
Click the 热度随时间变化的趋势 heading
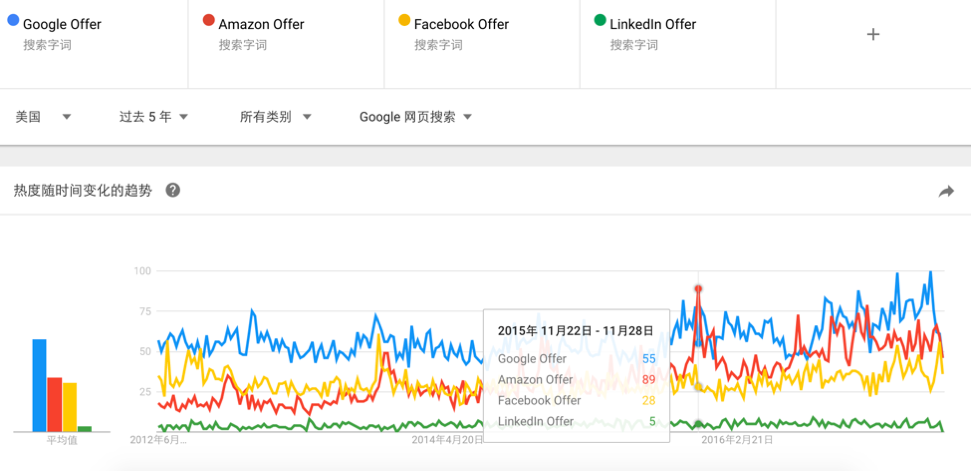coord(83,190)
